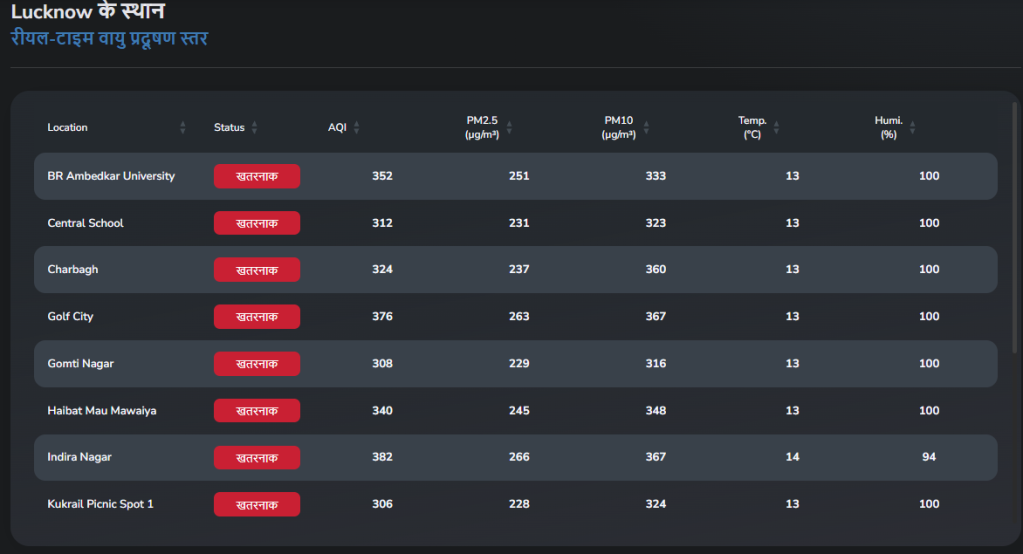
Task: Open Kukrail Picnic Spot 1 entry
Action: pyautogui.click(x=100, y=504)
